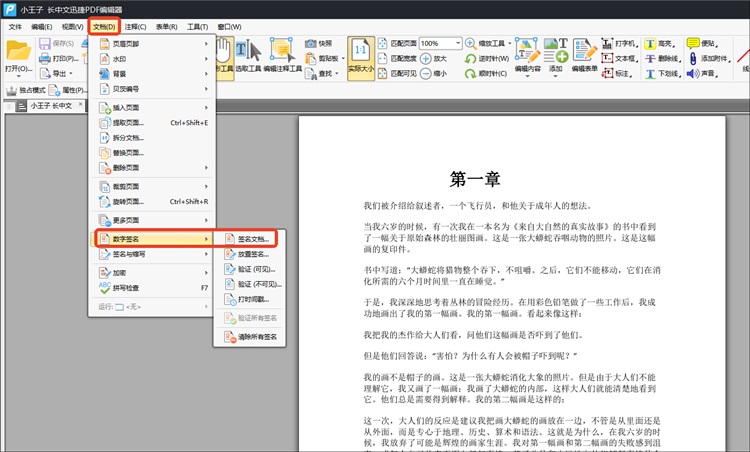Image resolution: width=750 pixels, height=452 pixels.
Task: Click the 编辑表单 edit form icon
Action: pos(585,50)
